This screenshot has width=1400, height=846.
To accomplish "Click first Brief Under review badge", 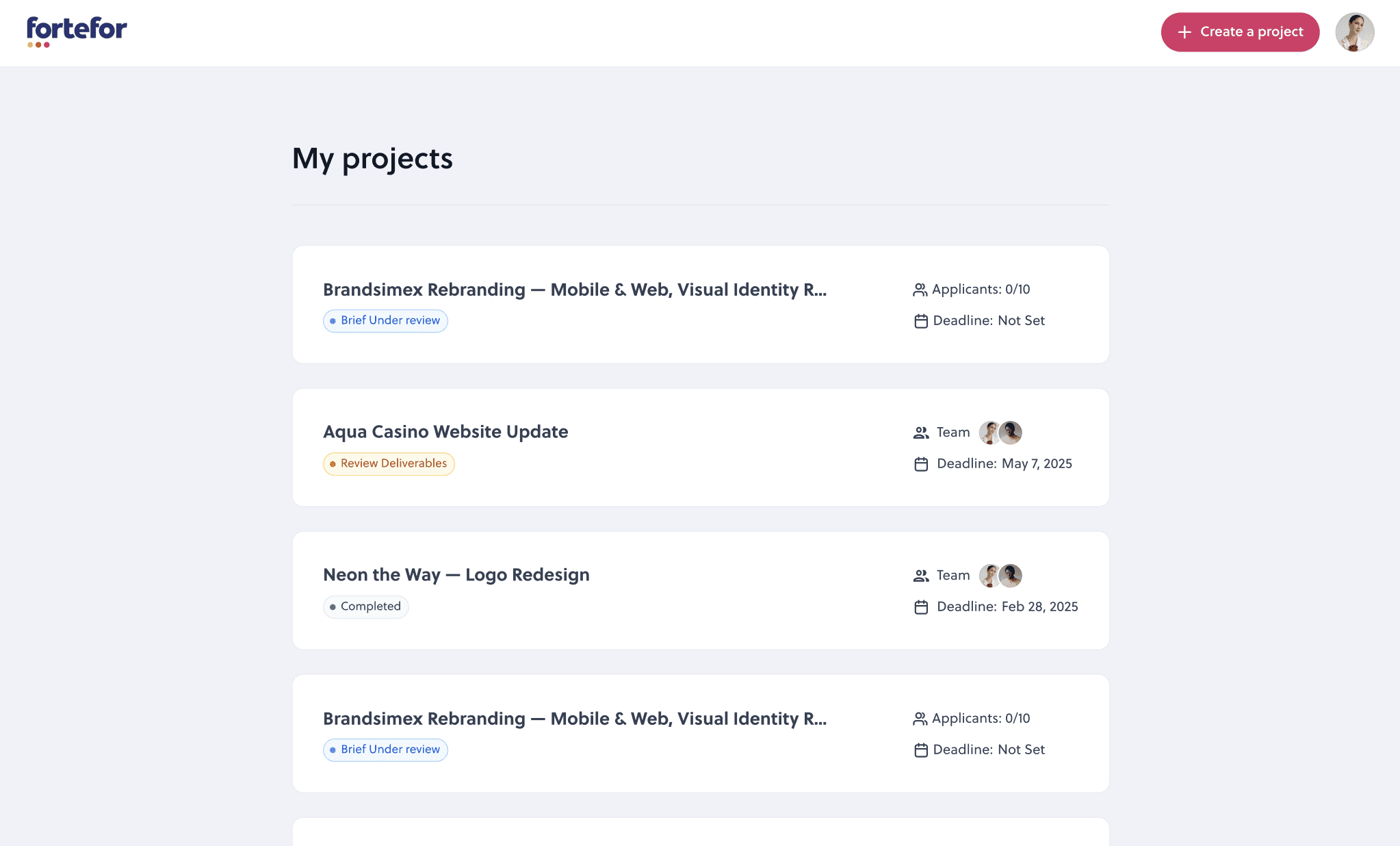I will 385,320.
